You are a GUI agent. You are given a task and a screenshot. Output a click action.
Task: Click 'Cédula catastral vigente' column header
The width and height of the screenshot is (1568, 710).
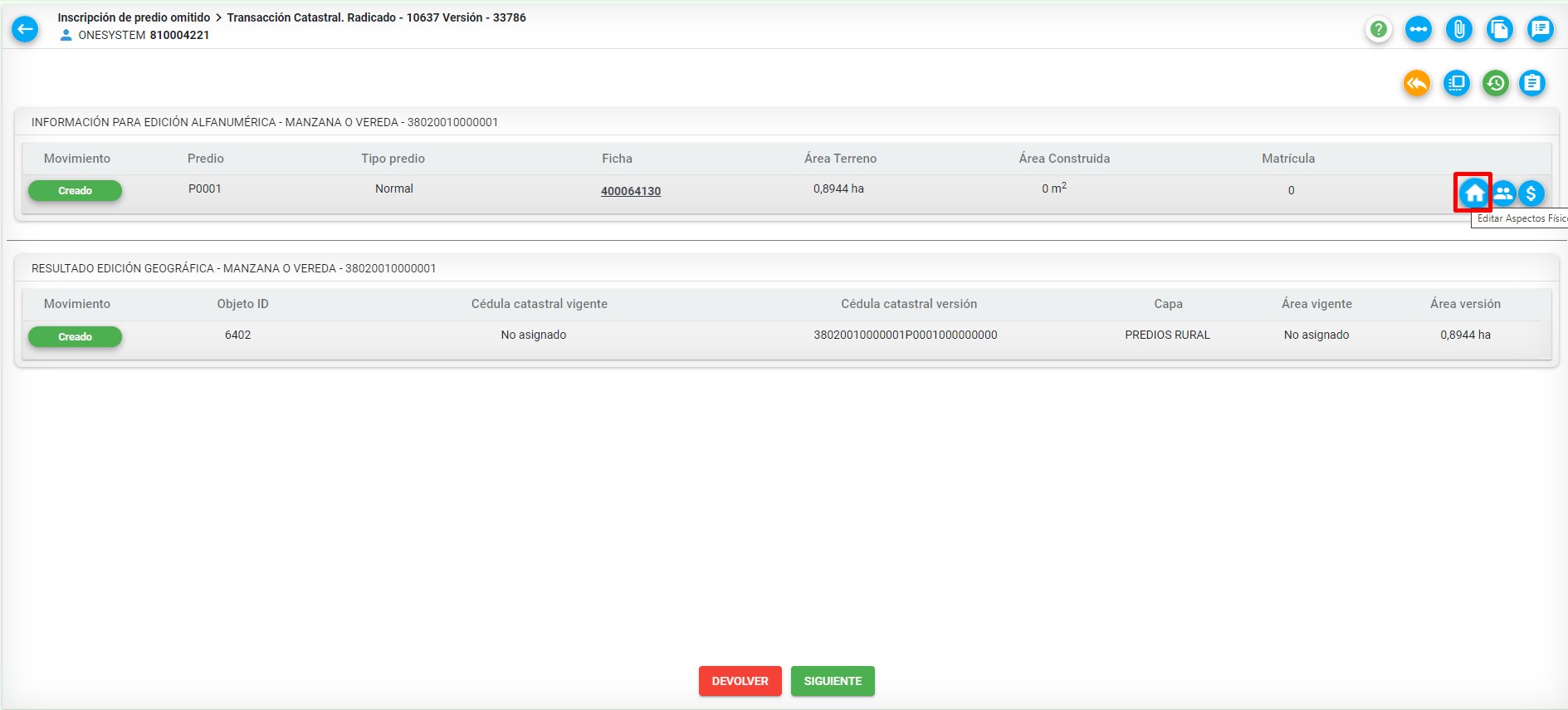[540, 304]
